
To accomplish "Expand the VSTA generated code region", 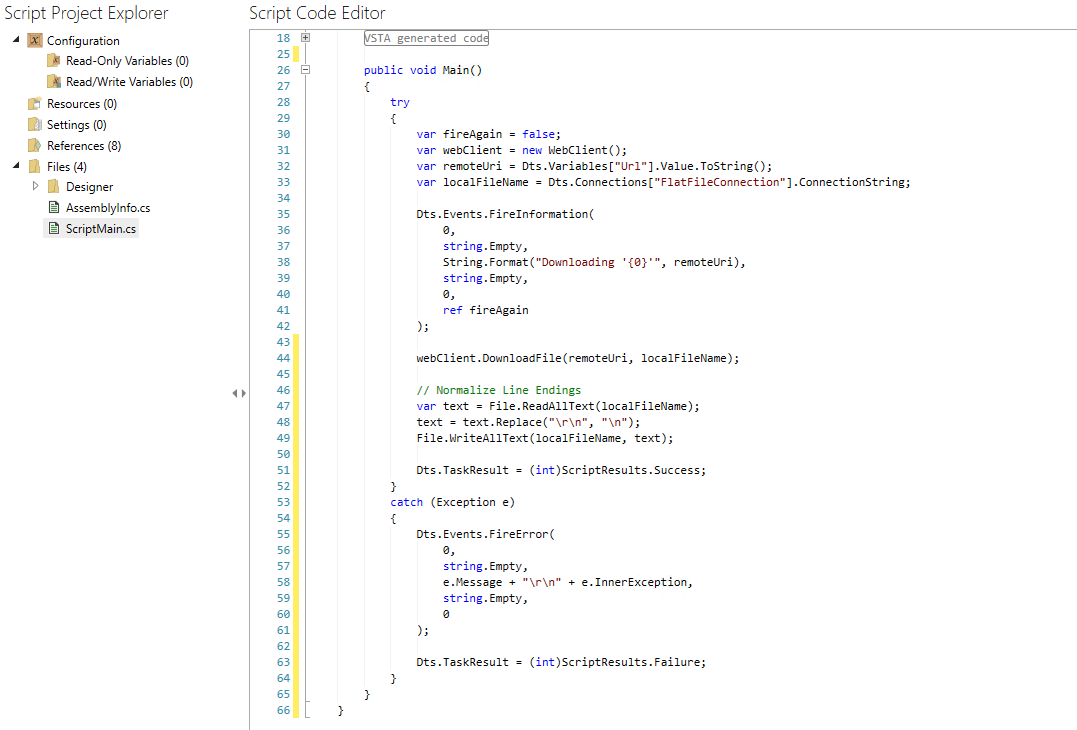I will [x=306, y=37].
